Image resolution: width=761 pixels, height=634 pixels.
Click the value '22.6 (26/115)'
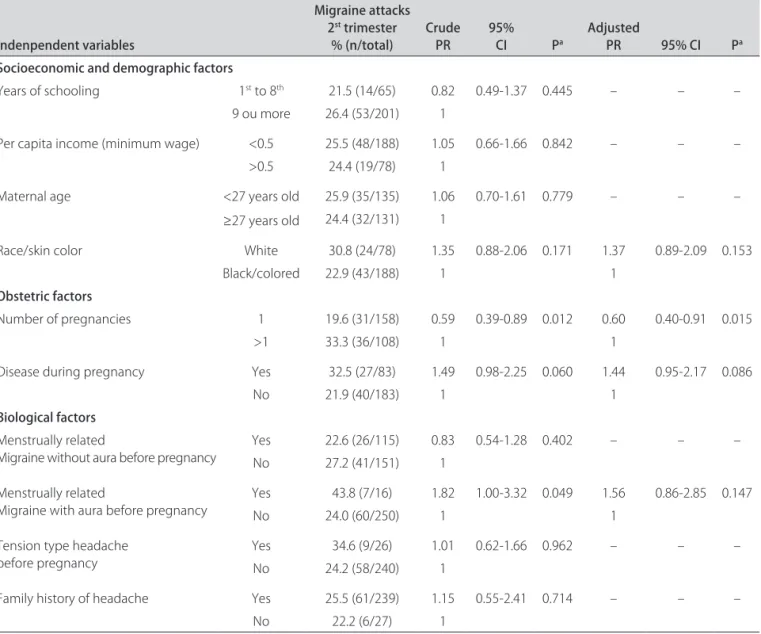362,440
